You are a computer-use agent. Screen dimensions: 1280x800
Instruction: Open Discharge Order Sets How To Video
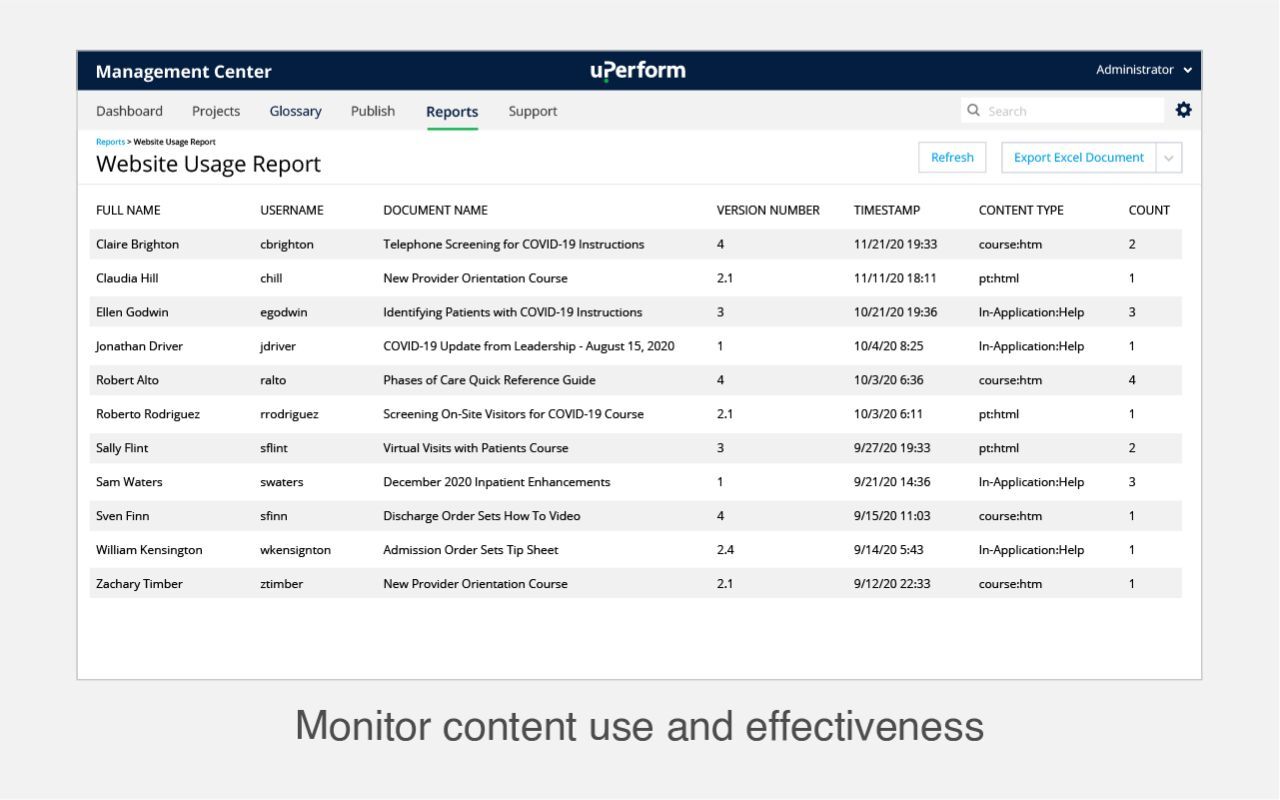point(482,516)
